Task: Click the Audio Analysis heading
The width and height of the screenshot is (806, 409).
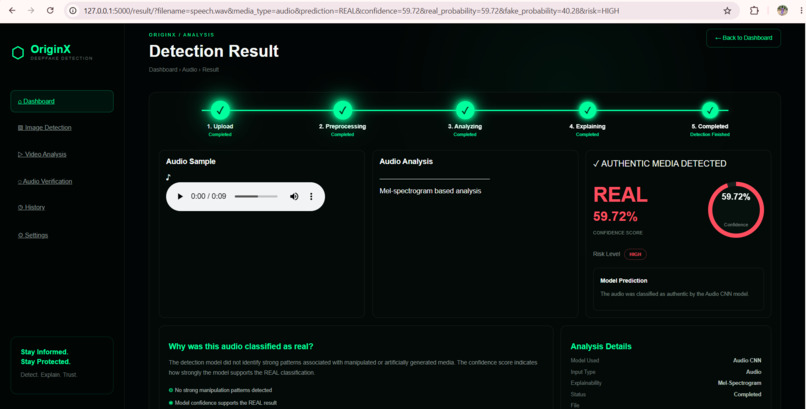Action: [406, 161]
